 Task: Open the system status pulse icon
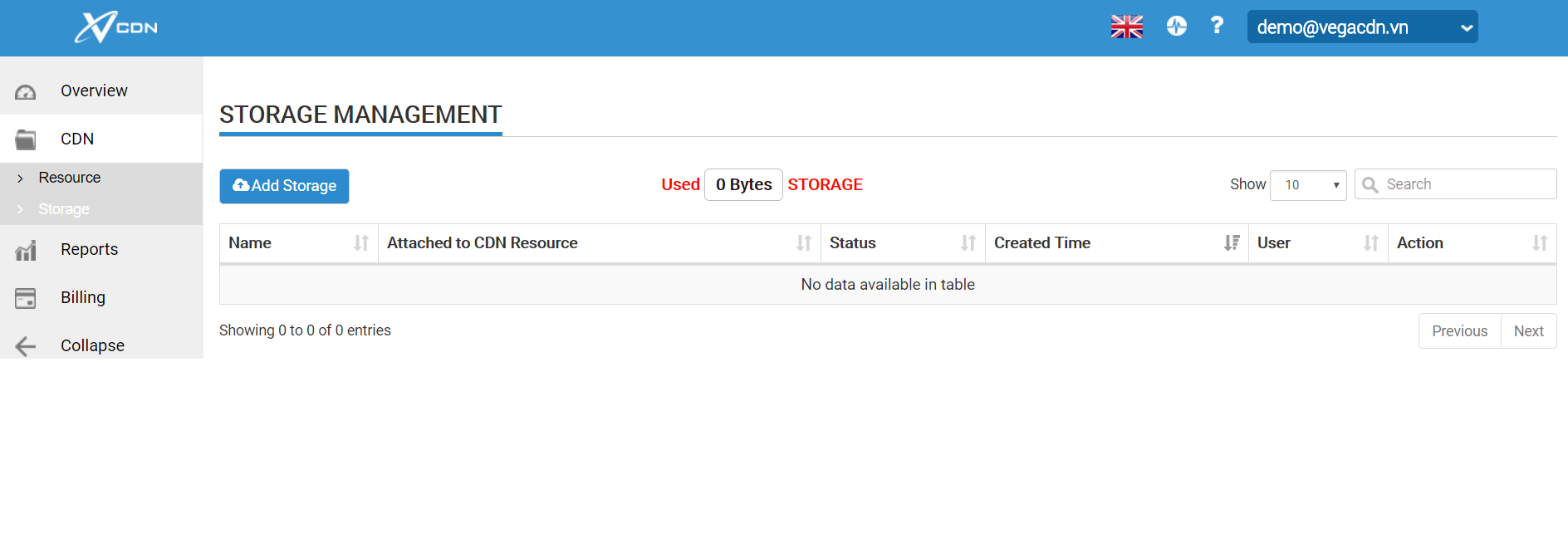click(x=1176, y=27)
